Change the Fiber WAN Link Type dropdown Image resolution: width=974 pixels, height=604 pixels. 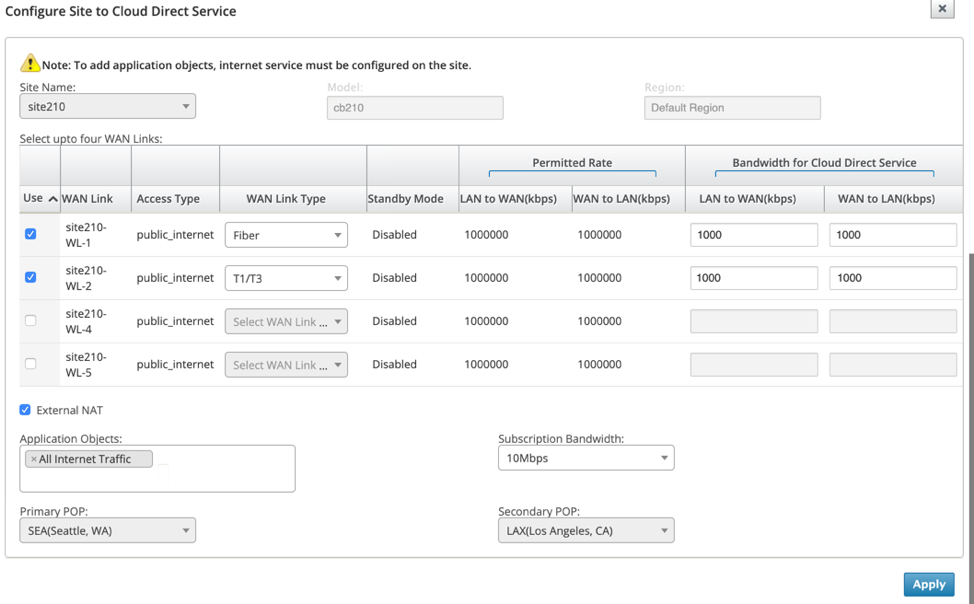click(x=286, y=235)
